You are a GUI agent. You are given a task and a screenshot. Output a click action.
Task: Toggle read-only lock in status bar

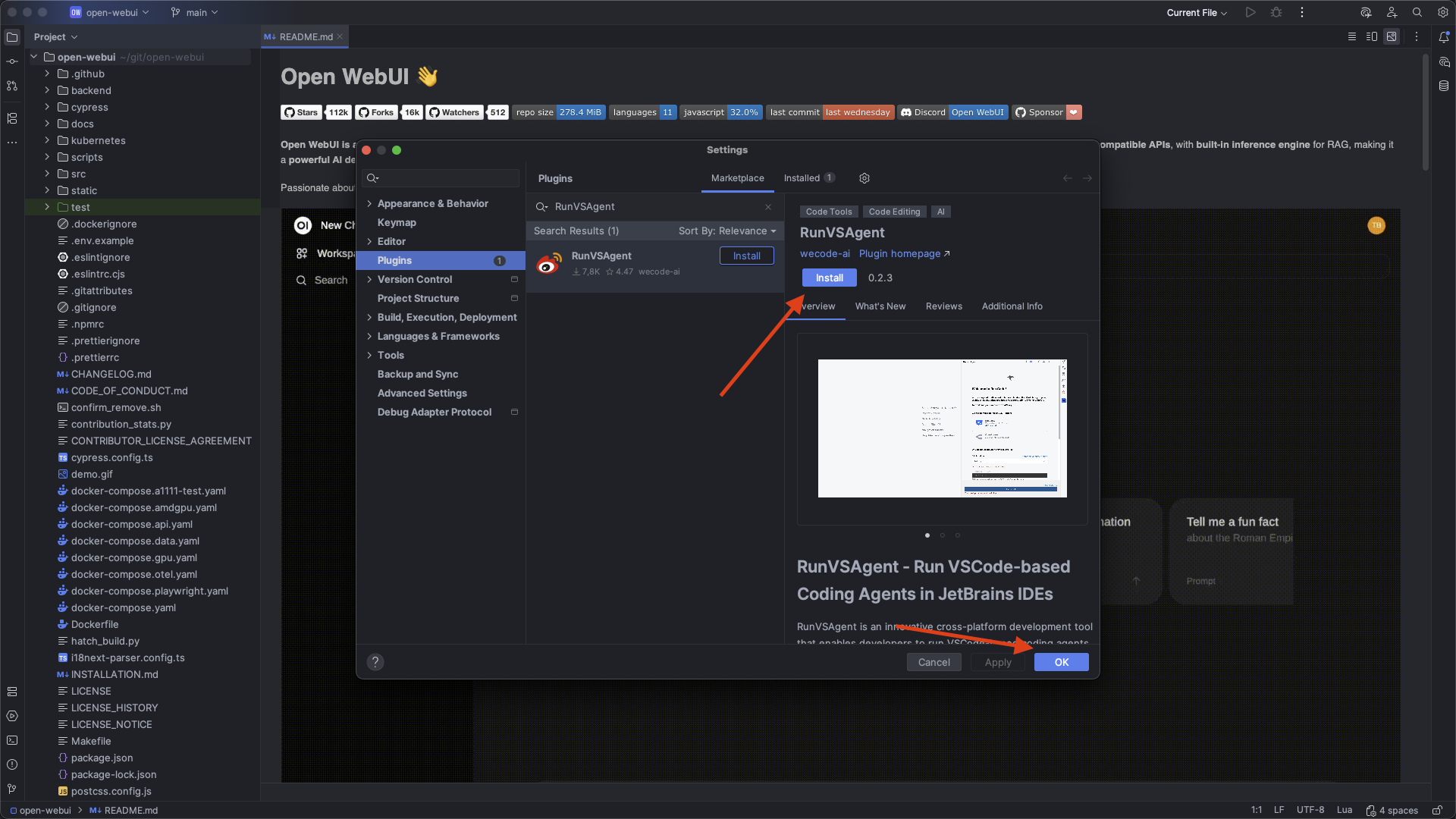[1436, 810]
